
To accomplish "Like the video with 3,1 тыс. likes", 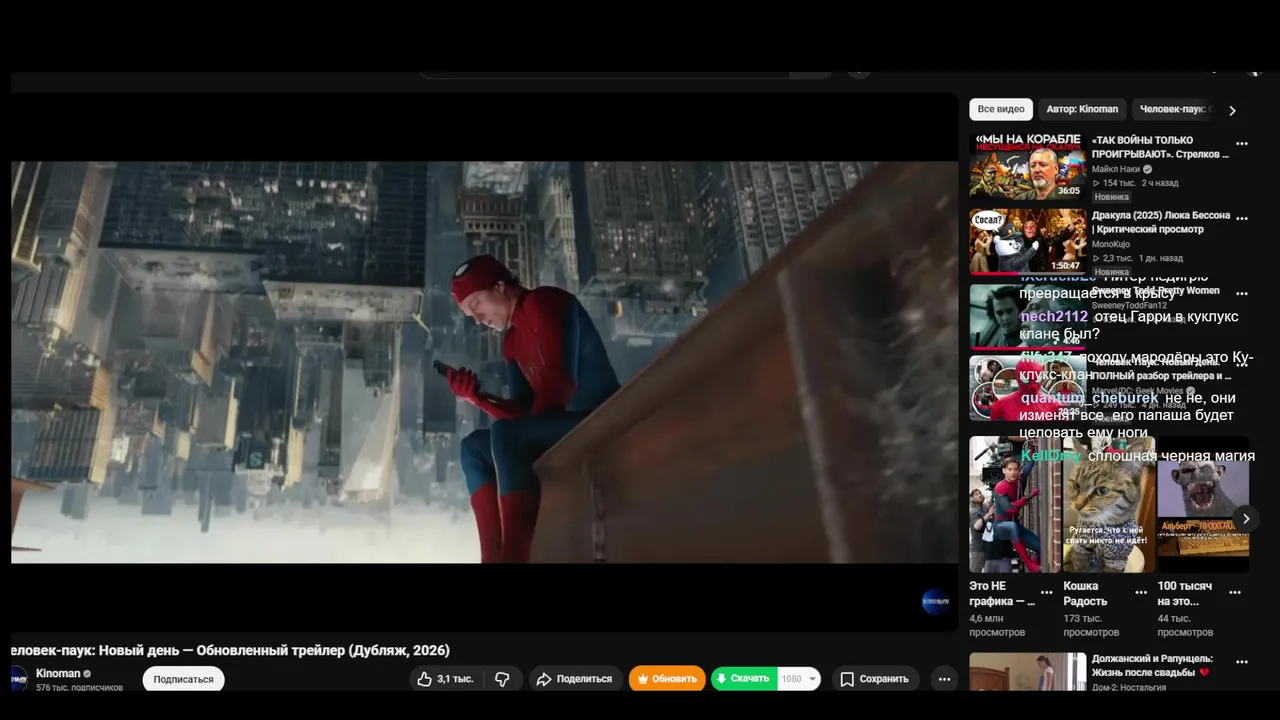I will (x=445, y=679).
